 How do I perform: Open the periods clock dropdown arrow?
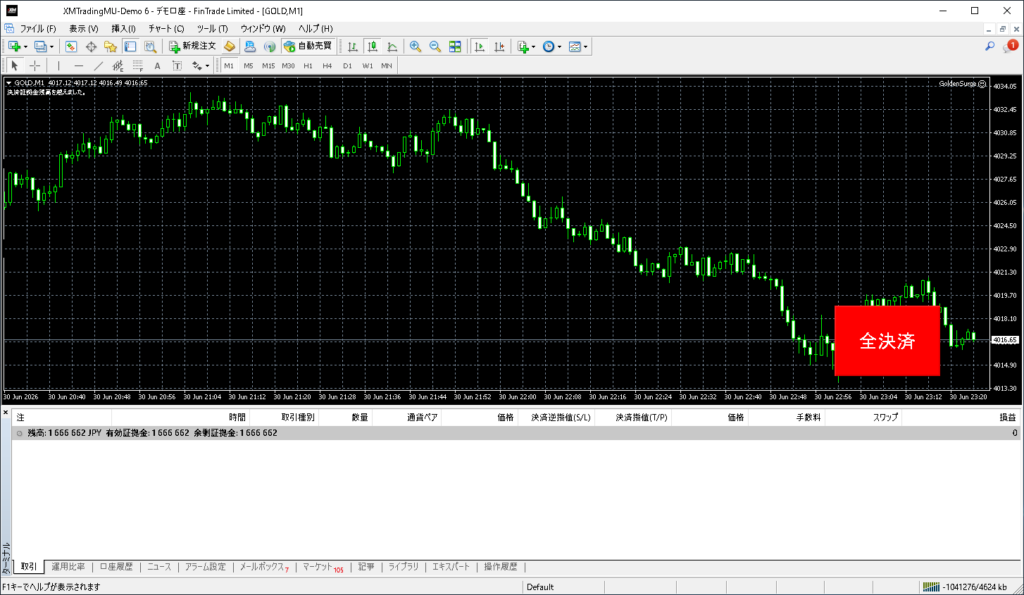[560, 47]
